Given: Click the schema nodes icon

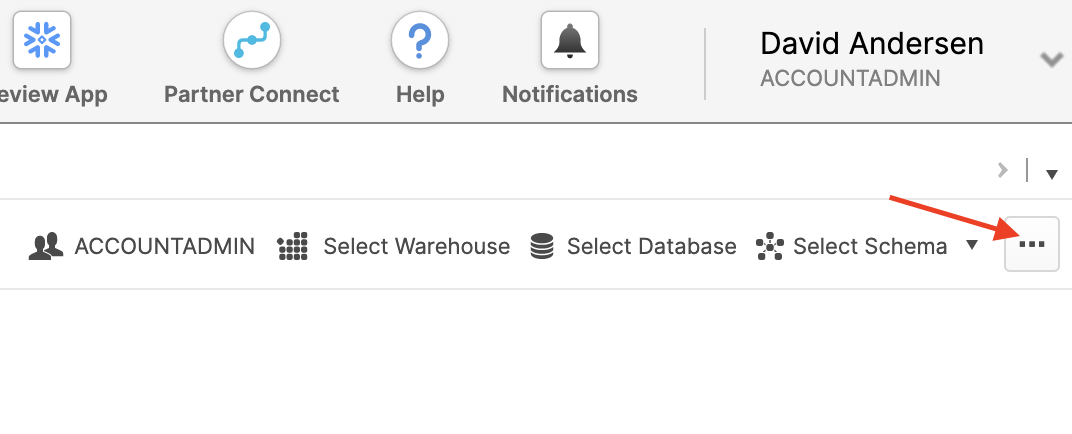Looking at the screenshot, I should (769, 246).
